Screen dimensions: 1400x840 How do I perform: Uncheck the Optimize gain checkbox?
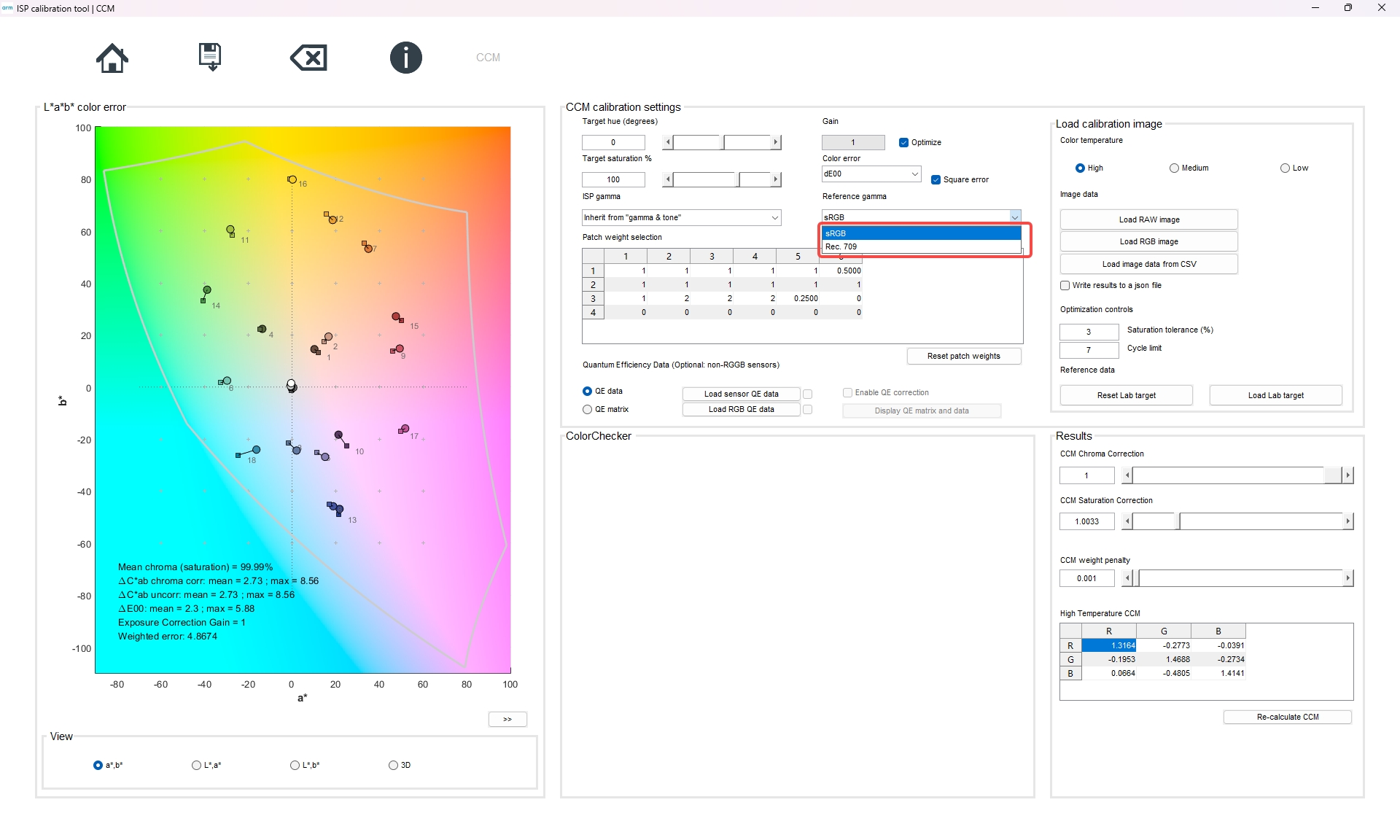pos(903,142)
